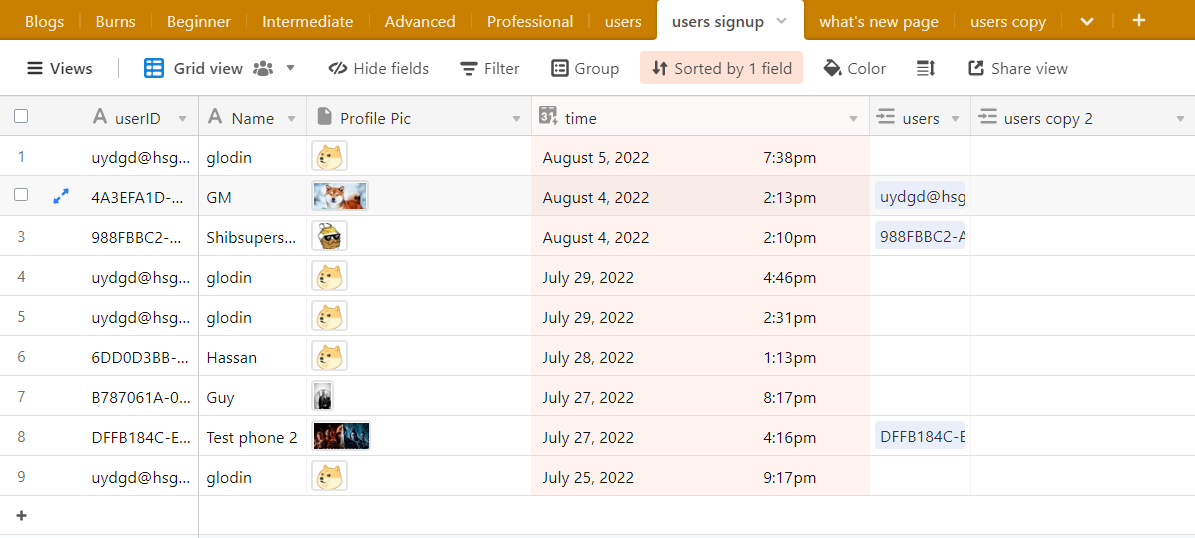The height and width of the screenshot is (538, 1195).
Task: Click the Row height icon
Action: (925, 69)
